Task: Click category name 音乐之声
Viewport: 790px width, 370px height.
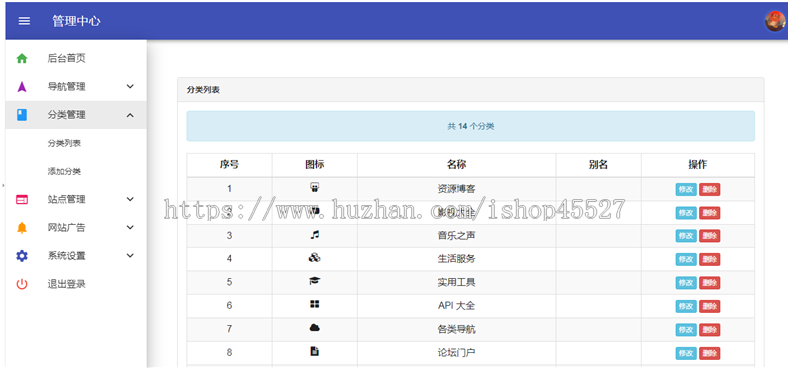Action: [x=456, y=235]
